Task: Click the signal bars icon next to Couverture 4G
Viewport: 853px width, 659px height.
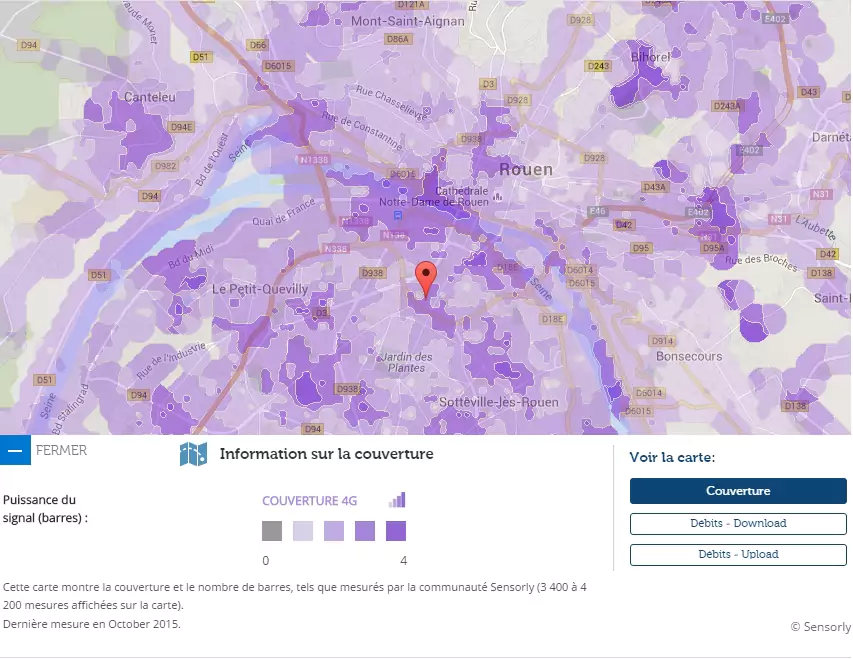Action: point(397,500)
